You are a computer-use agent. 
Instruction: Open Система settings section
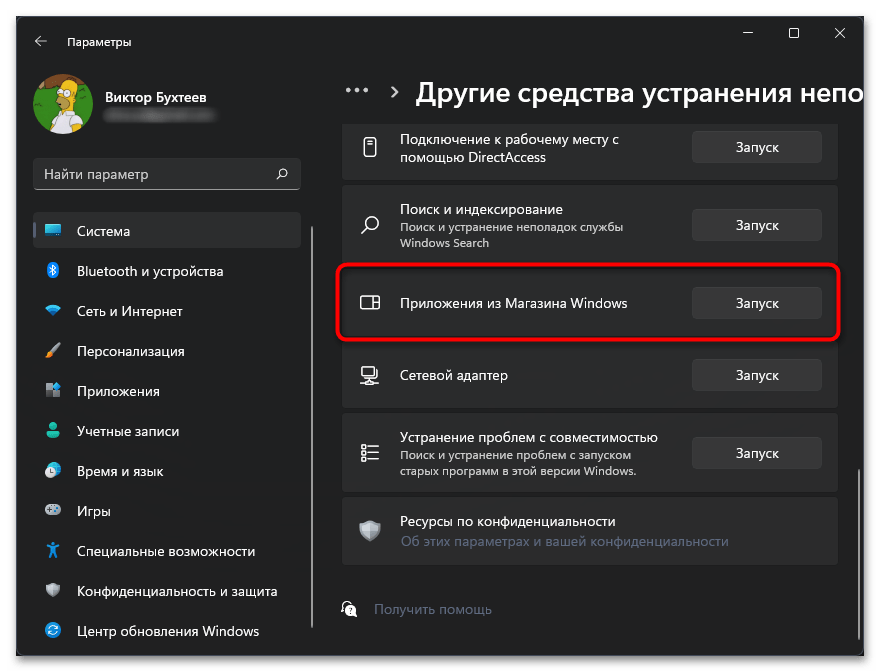(x=167, y=230)
